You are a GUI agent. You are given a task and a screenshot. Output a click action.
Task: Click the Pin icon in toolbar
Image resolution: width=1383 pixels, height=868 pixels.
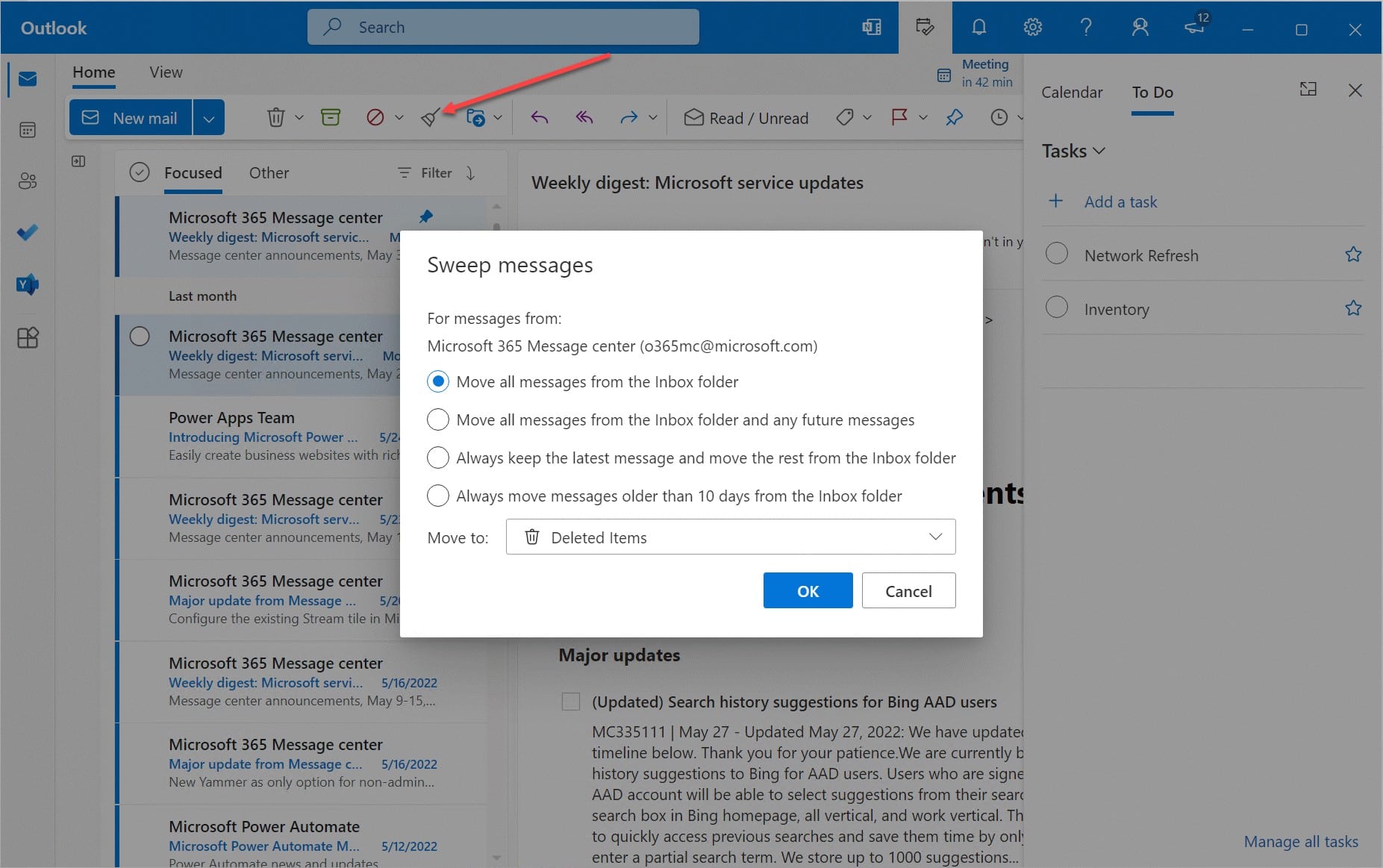(x=954, y=117)
